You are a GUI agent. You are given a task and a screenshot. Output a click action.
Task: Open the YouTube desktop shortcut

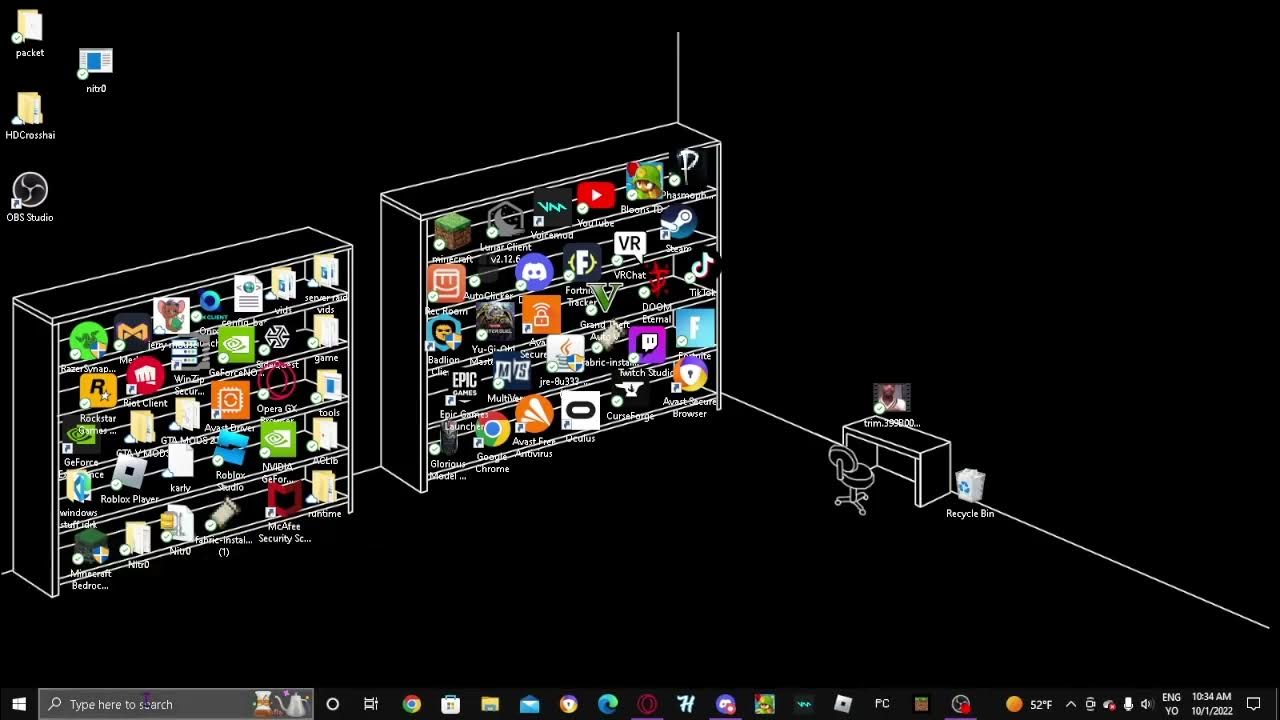pos(596,203)
